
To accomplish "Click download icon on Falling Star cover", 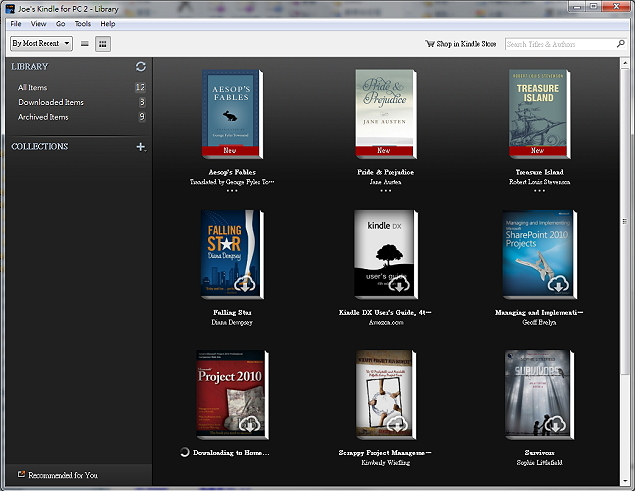I will (x=245, y=284).
